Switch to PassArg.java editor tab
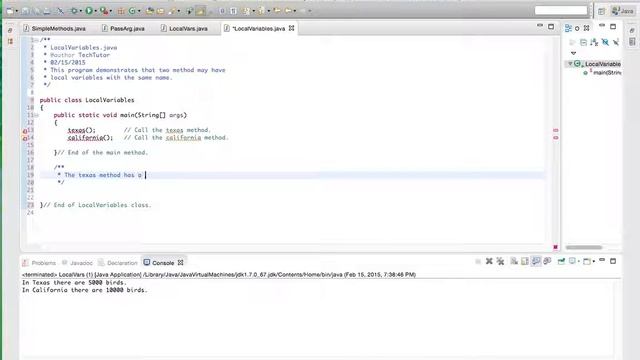 click(123, 29)
